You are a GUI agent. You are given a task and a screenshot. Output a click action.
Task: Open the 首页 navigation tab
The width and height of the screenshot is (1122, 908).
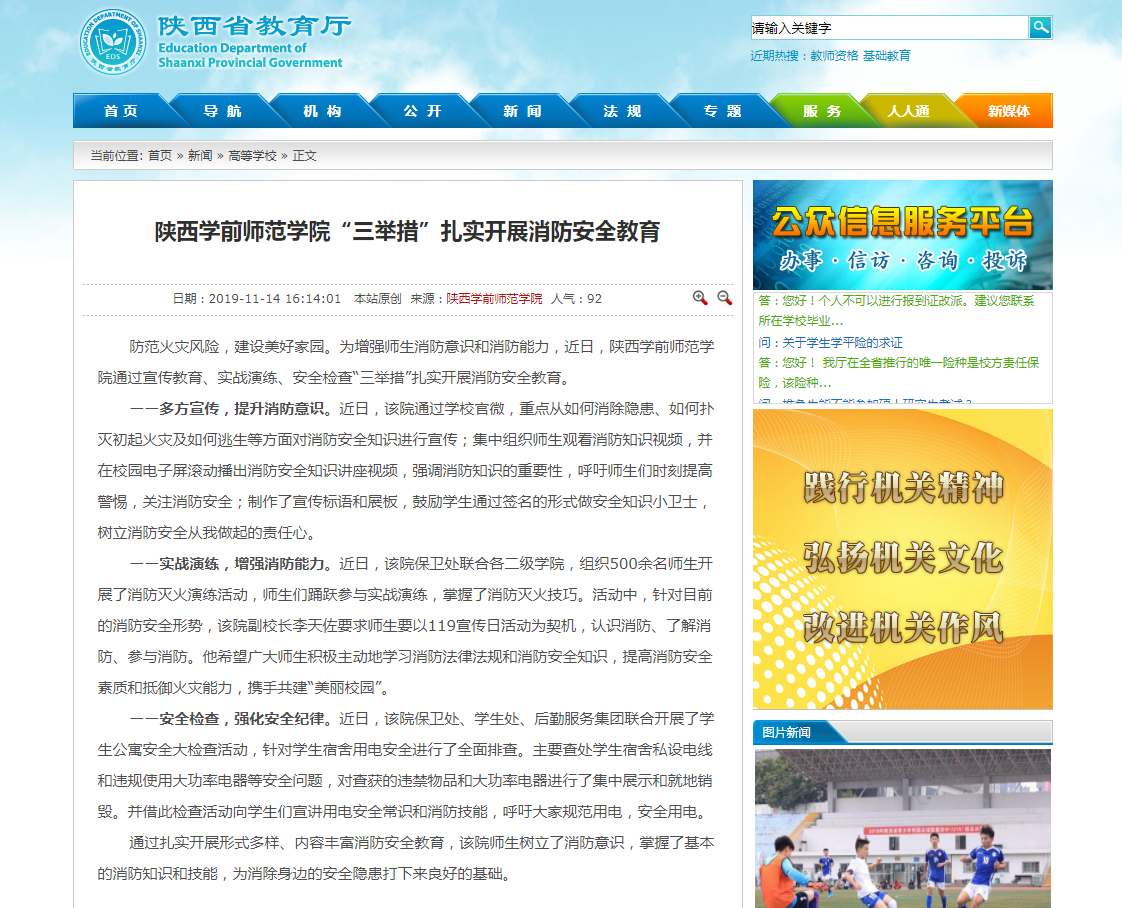tap(121, 111)
